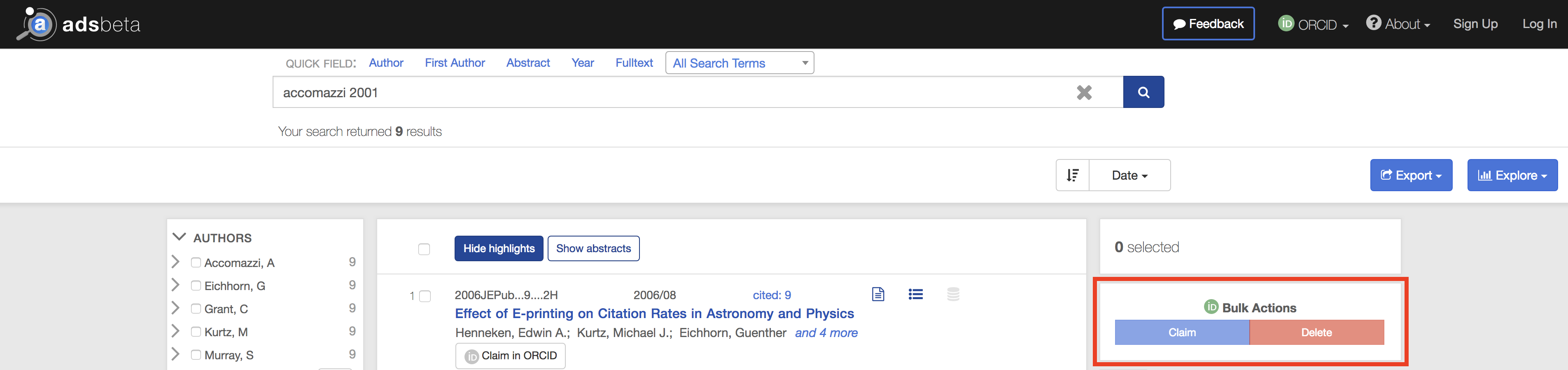Click the data products database icon
The image size is (1568, 370).
953,294
